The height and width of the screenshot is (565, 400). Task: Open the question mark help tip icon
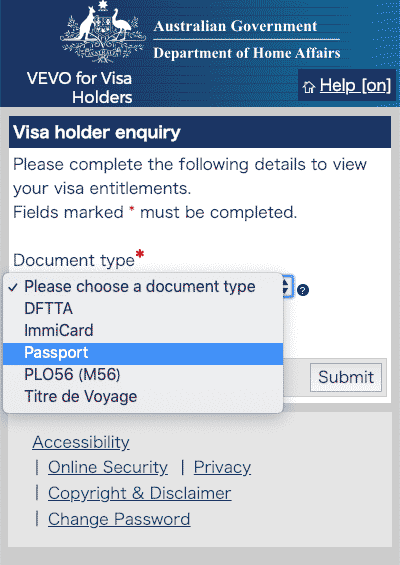pyautogui.click(x=303, y=290)
